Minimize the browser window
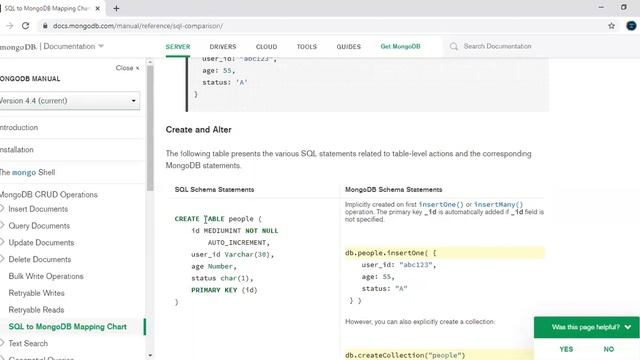640x360 pixels. [x=601, y=7]
